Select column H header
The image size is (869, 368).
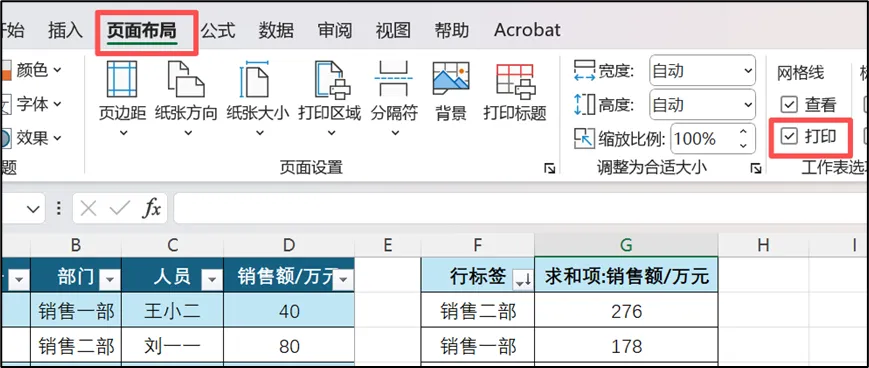point(763,244)
